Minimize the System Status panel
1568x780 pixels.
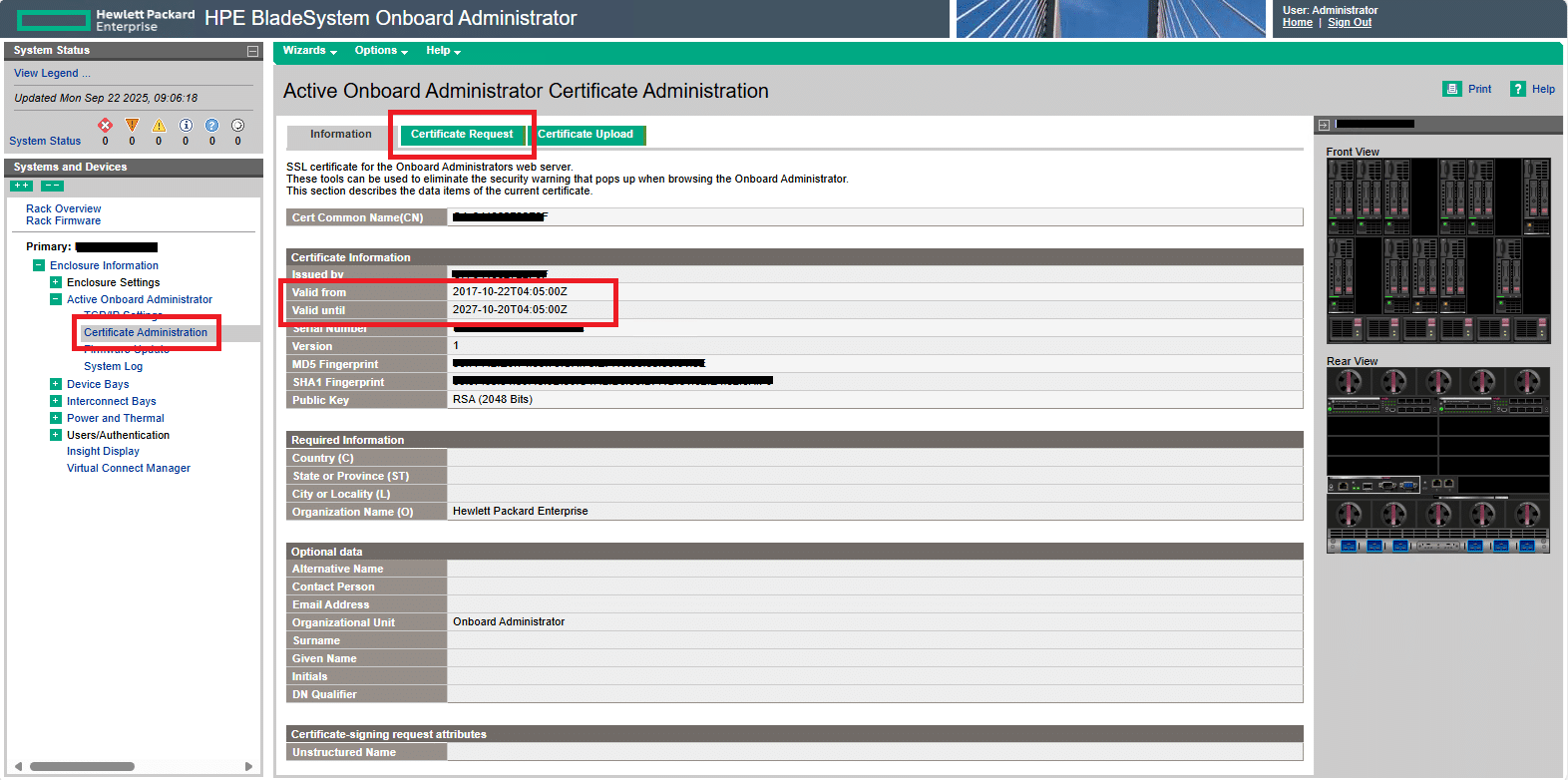252,51
